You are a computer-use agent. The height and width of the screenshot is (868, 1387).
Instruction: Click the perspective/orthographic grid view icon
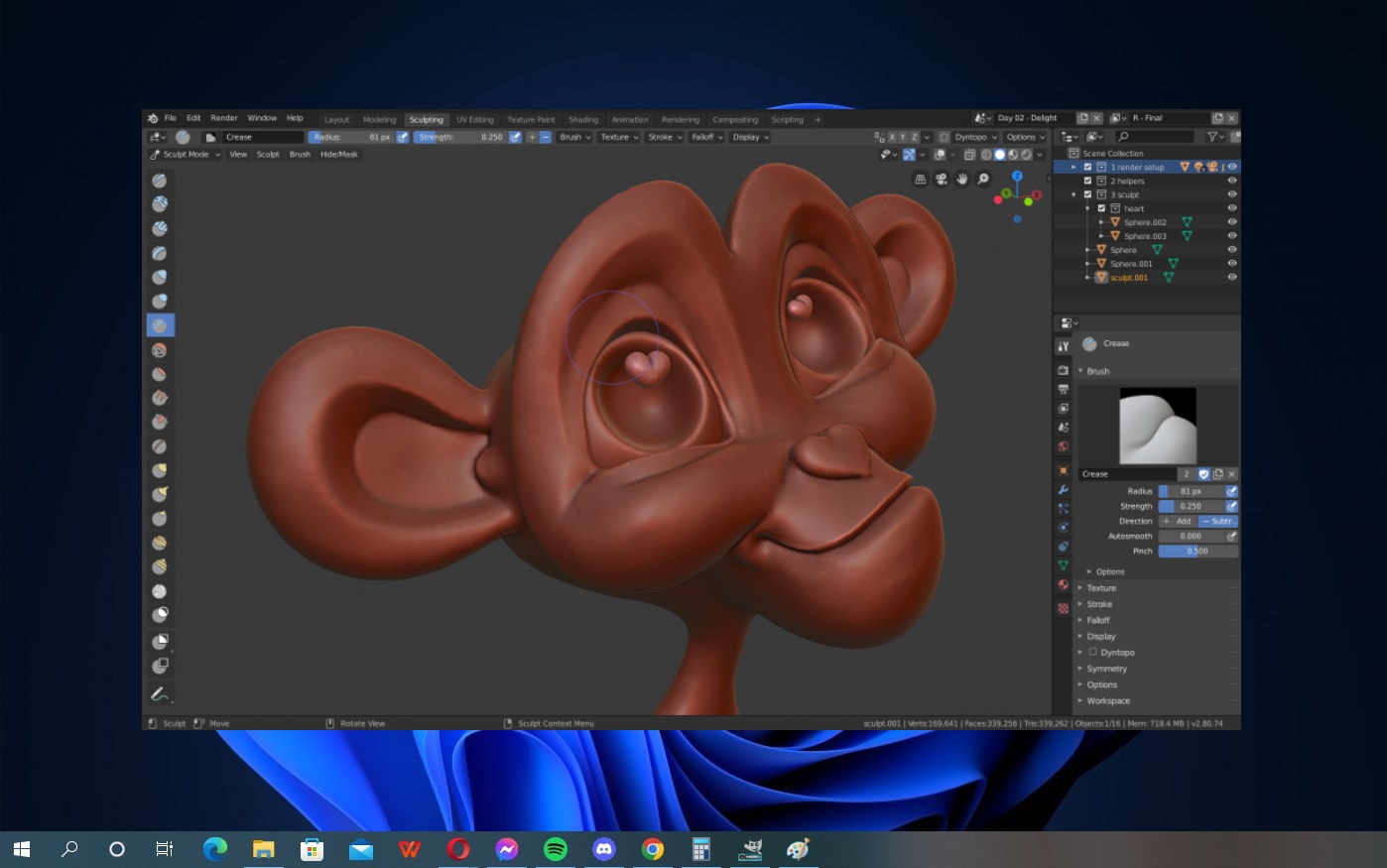click(920, 179)
